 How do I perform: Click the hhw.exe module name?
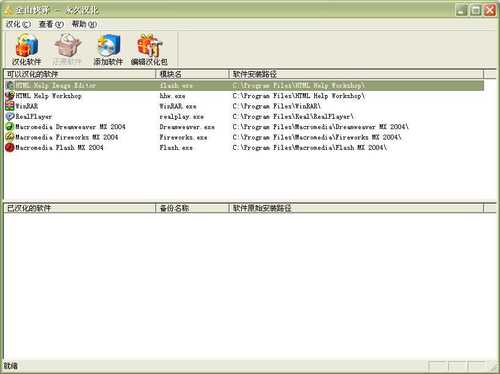[172, 96]
